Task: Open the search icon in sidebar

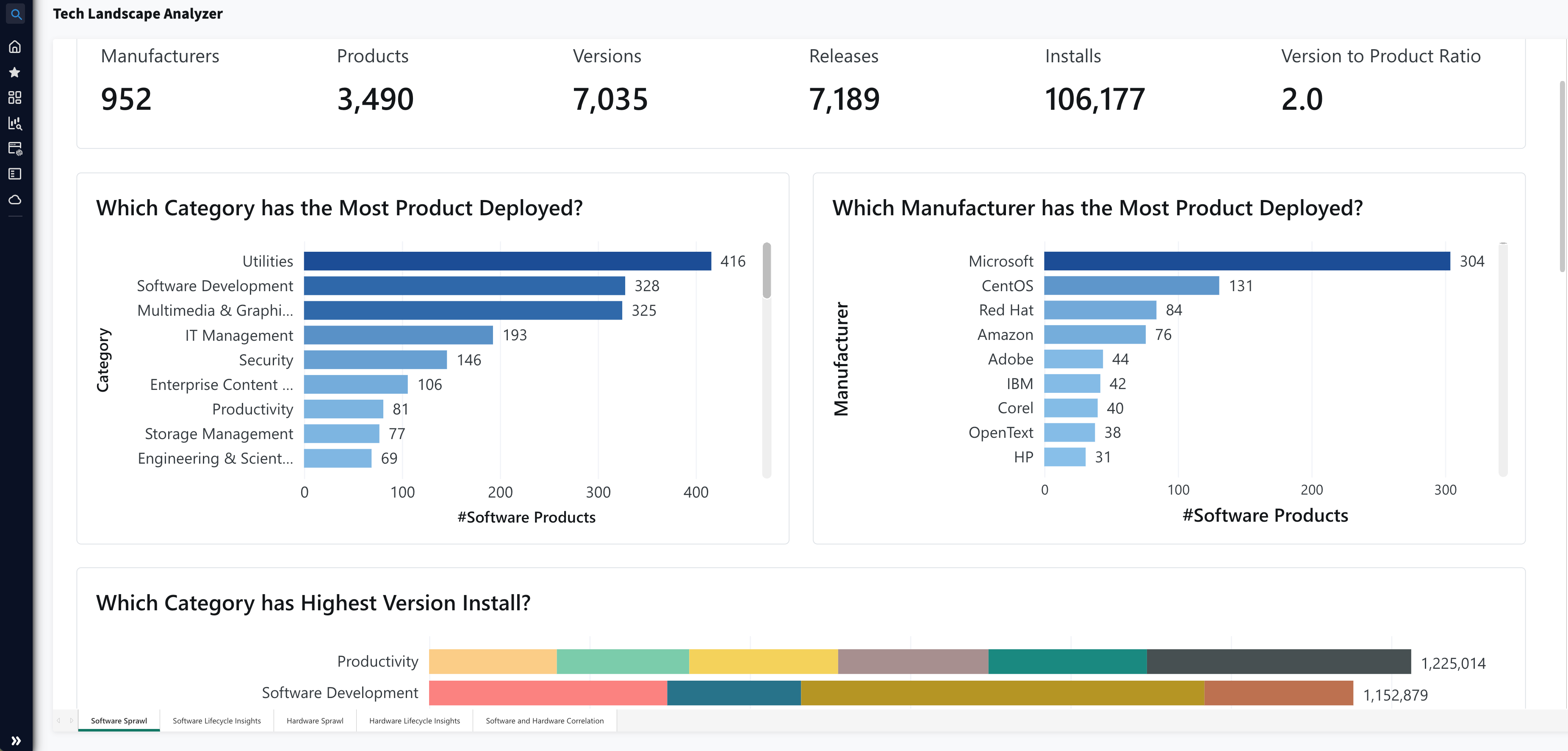Action: (x=16, y=14)
